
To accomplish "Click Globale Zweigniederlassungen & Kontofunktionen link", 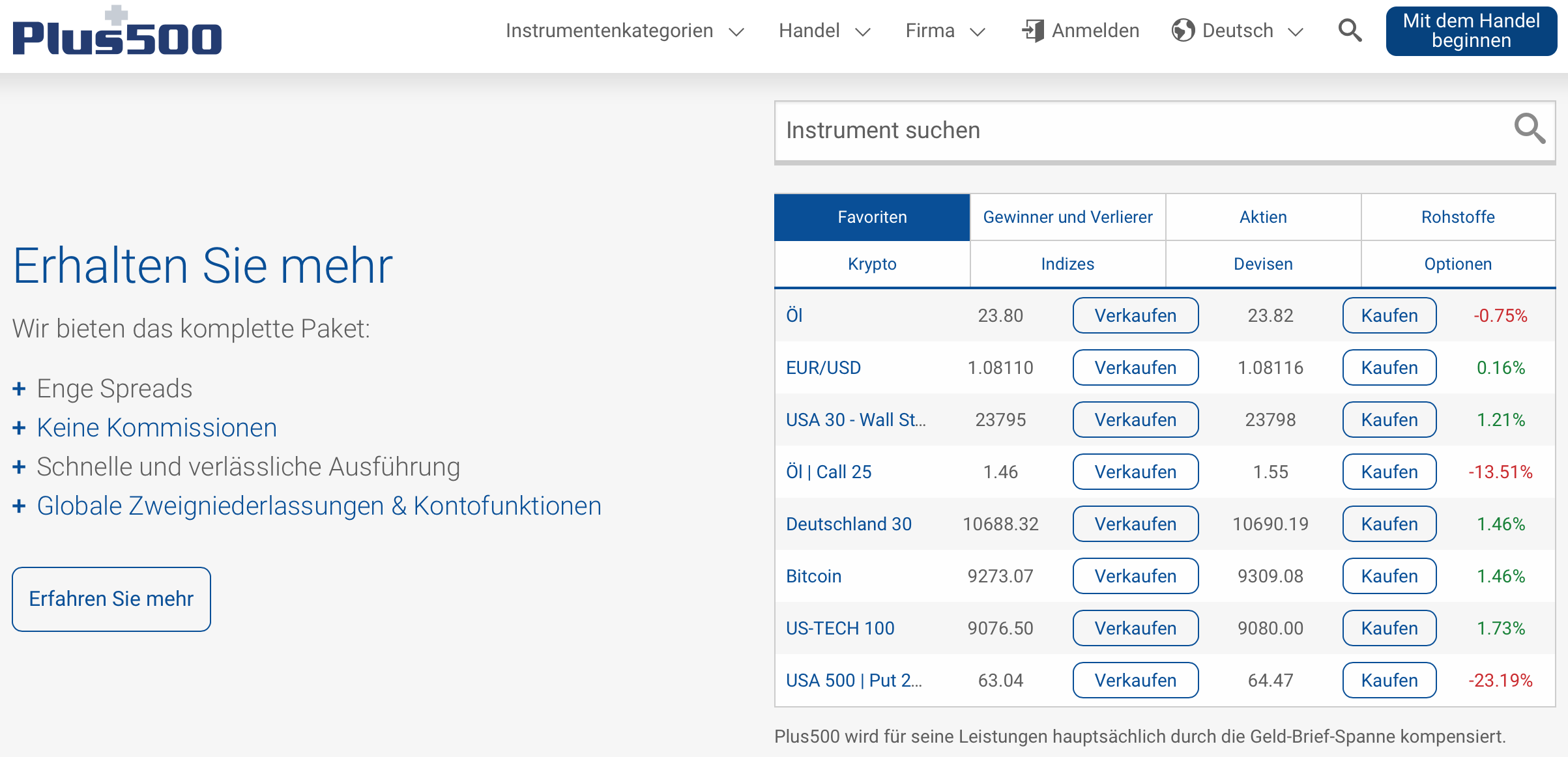I will coord(319,506).
